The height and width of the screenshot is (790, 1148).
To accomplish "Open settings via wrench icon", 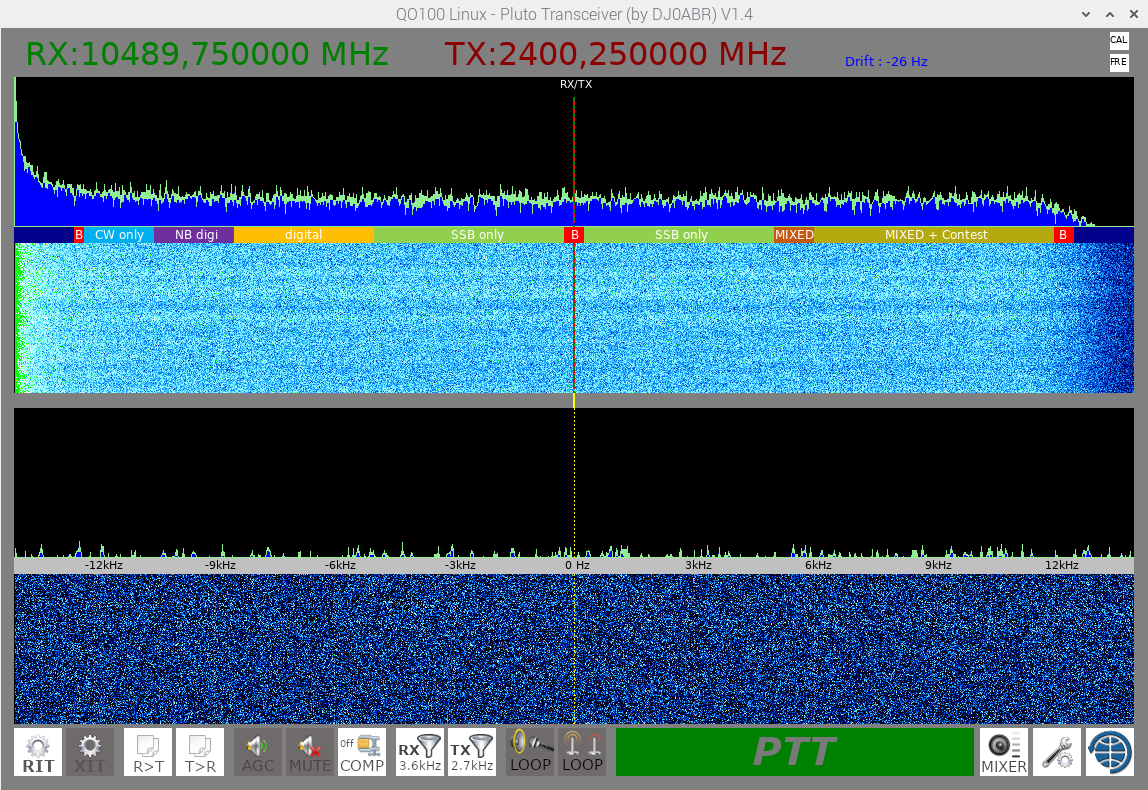I will click(1056, 752).
